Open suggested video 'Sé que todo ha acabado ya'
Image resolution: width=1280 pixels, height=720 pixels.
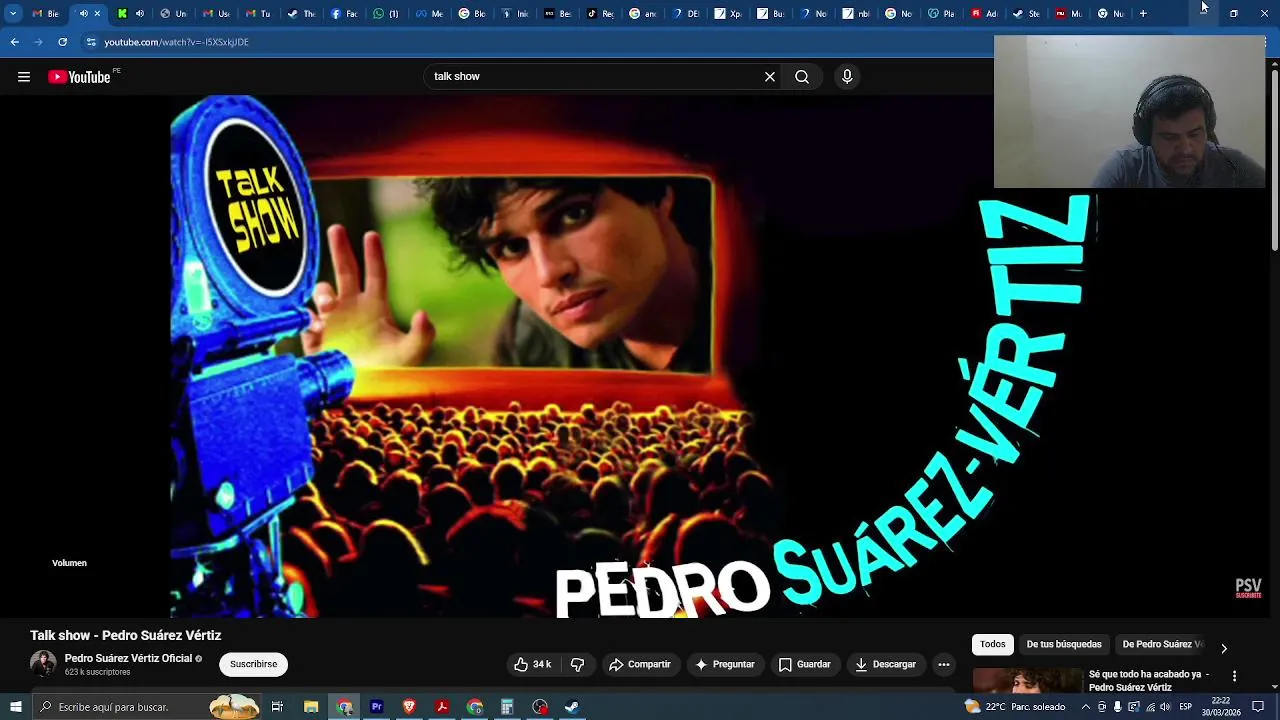click(x=1149, y=680)
